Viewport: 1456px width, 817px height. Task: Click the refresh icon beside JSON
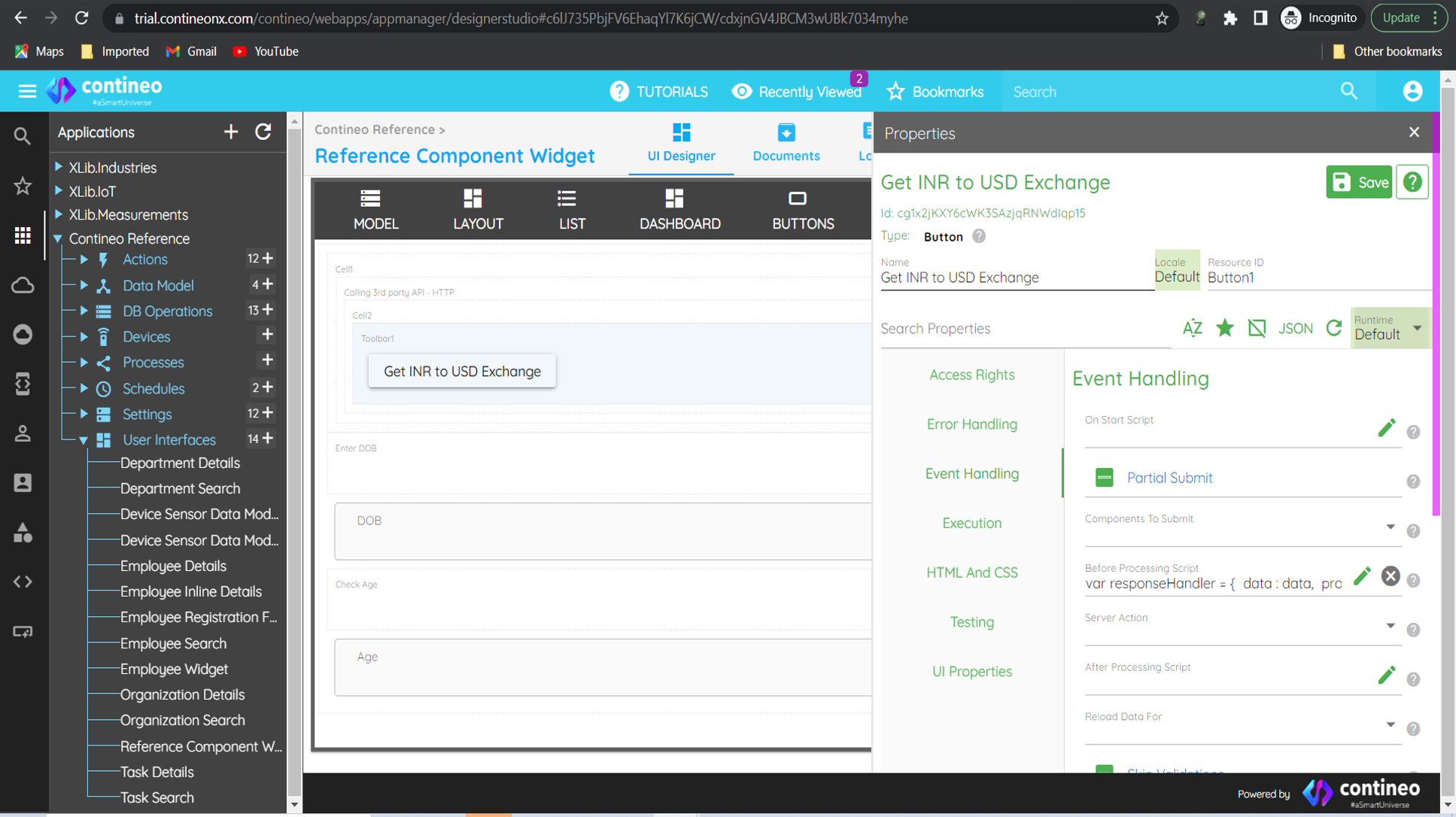(x=1333, y=328)
